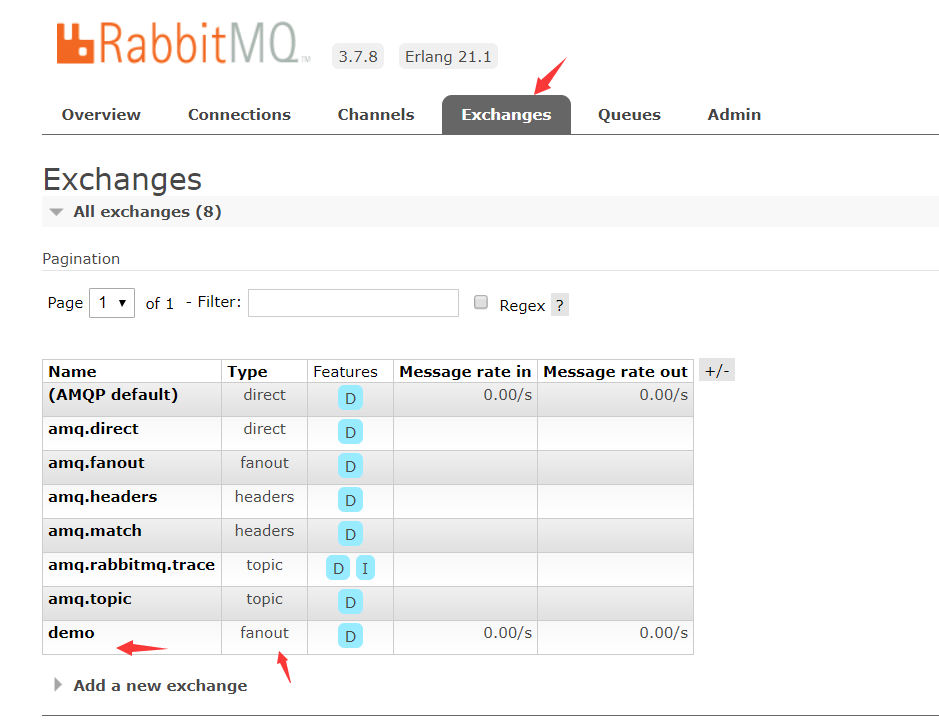
Task: Click the Erlang 21.1 badge
Action: pyautogui.click(x=448, y=56)
